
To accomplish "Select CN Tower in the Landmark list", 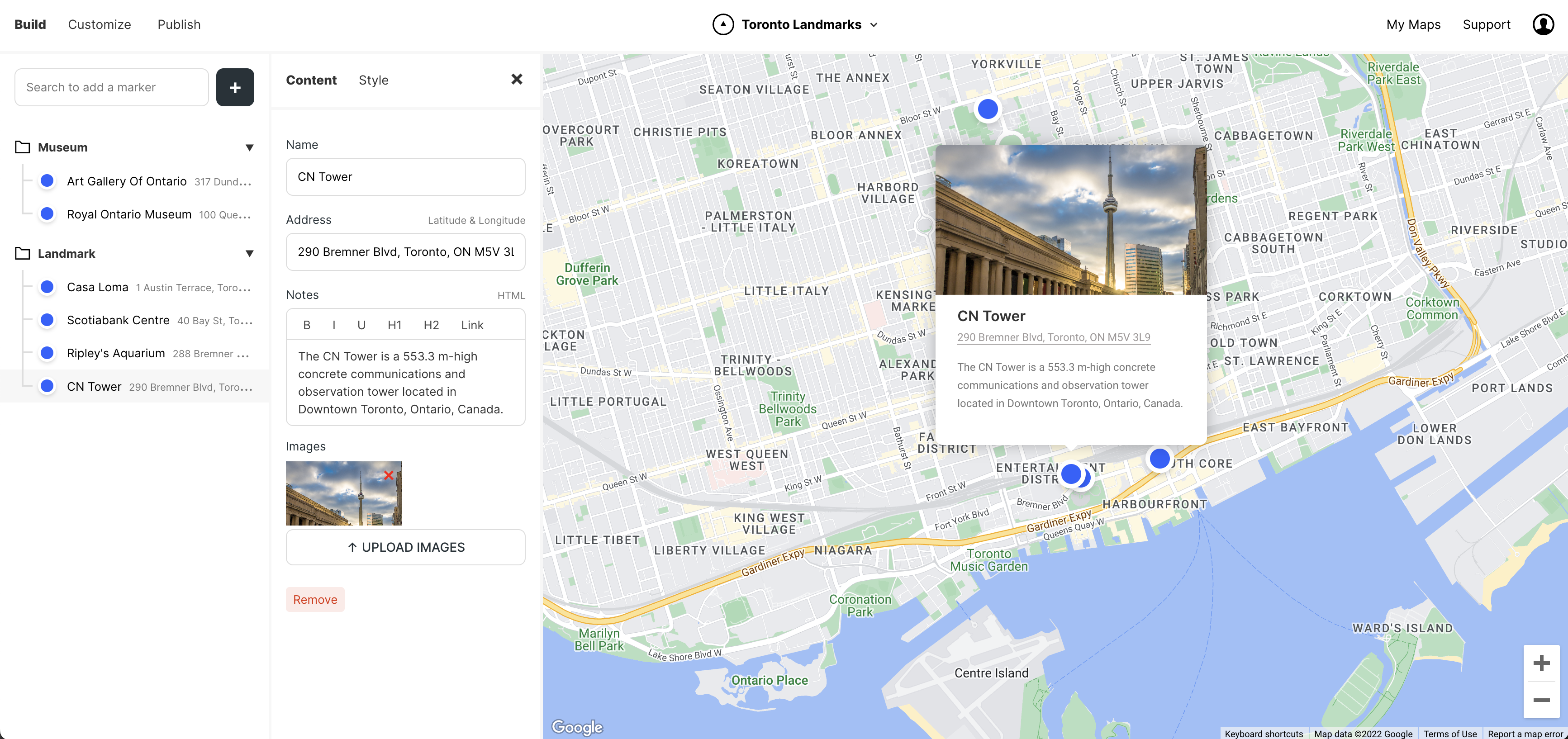I will click(134, 386).
